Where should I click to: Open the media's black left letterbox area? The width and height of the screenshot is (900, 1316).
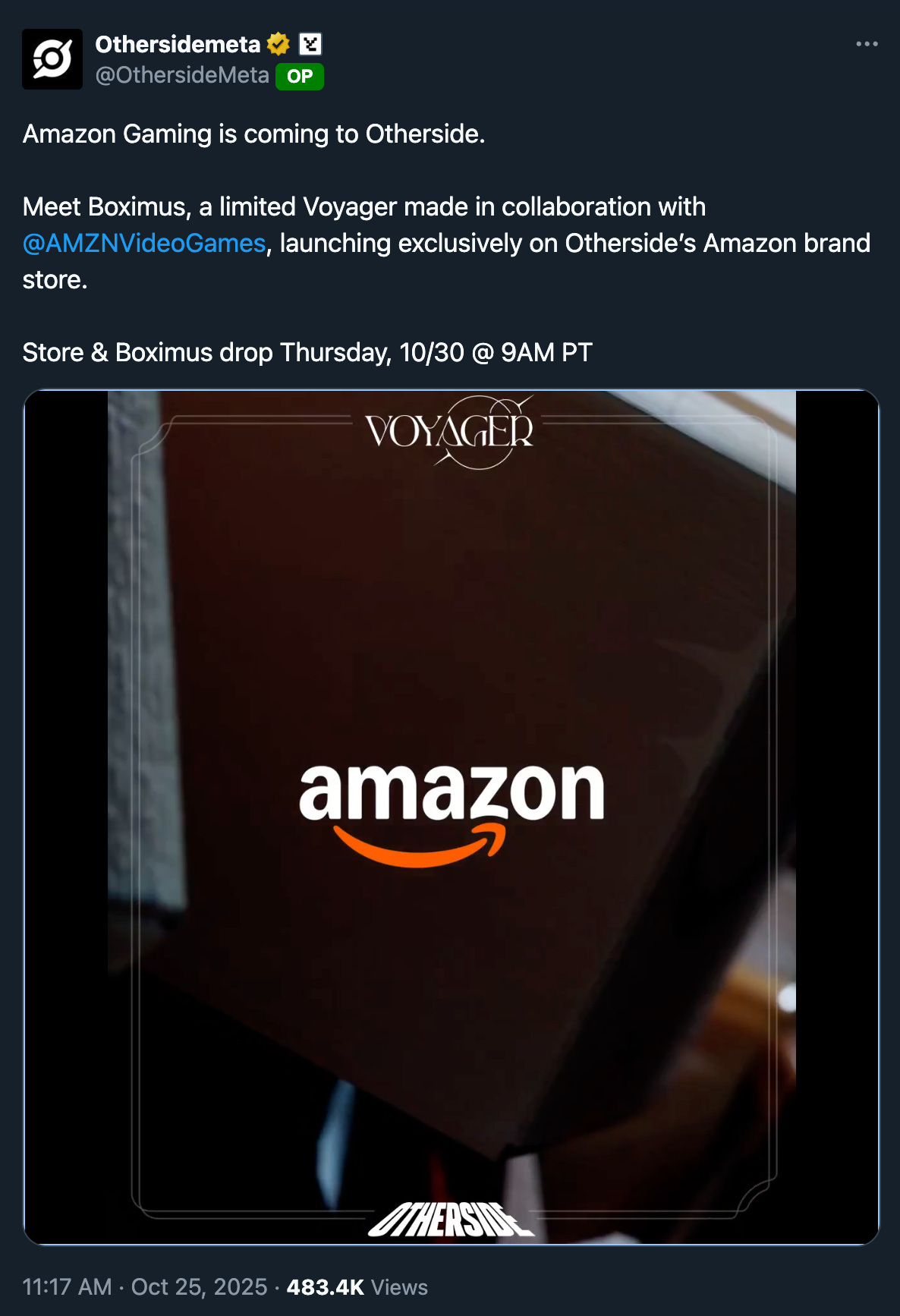pos(66,817)
